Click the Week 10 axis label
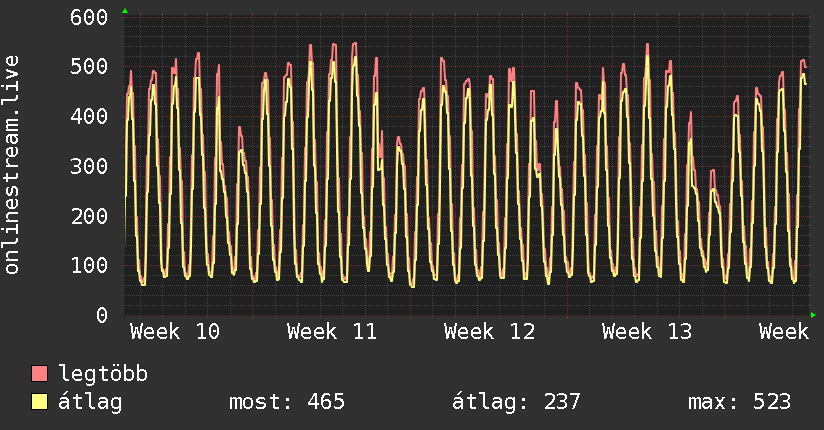The image size is (824, 430). point(175,332)
